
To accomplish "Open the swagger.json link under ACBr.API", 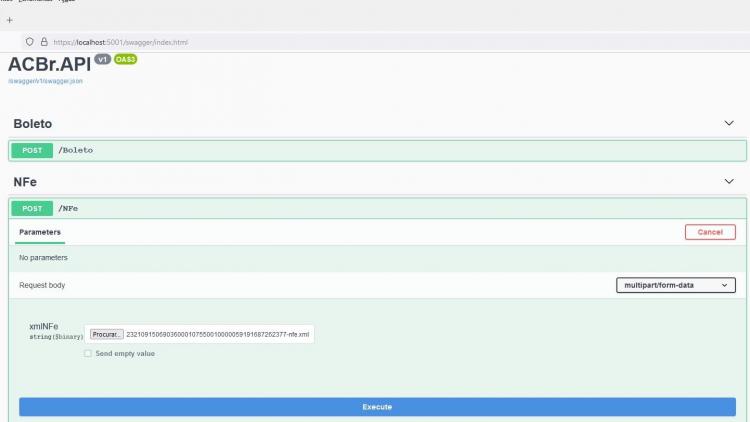I will (45, 81).
